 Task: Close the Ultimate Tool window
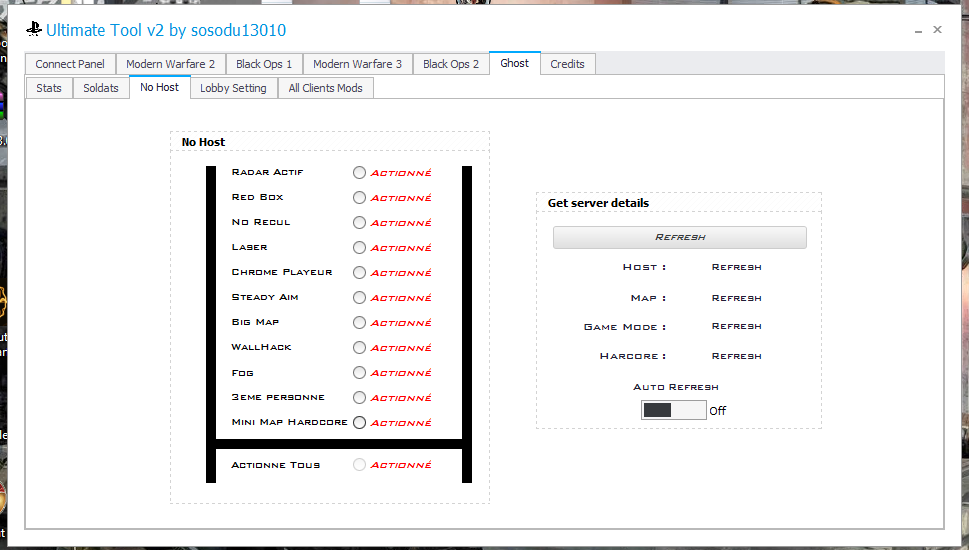(x=937, y=29)
